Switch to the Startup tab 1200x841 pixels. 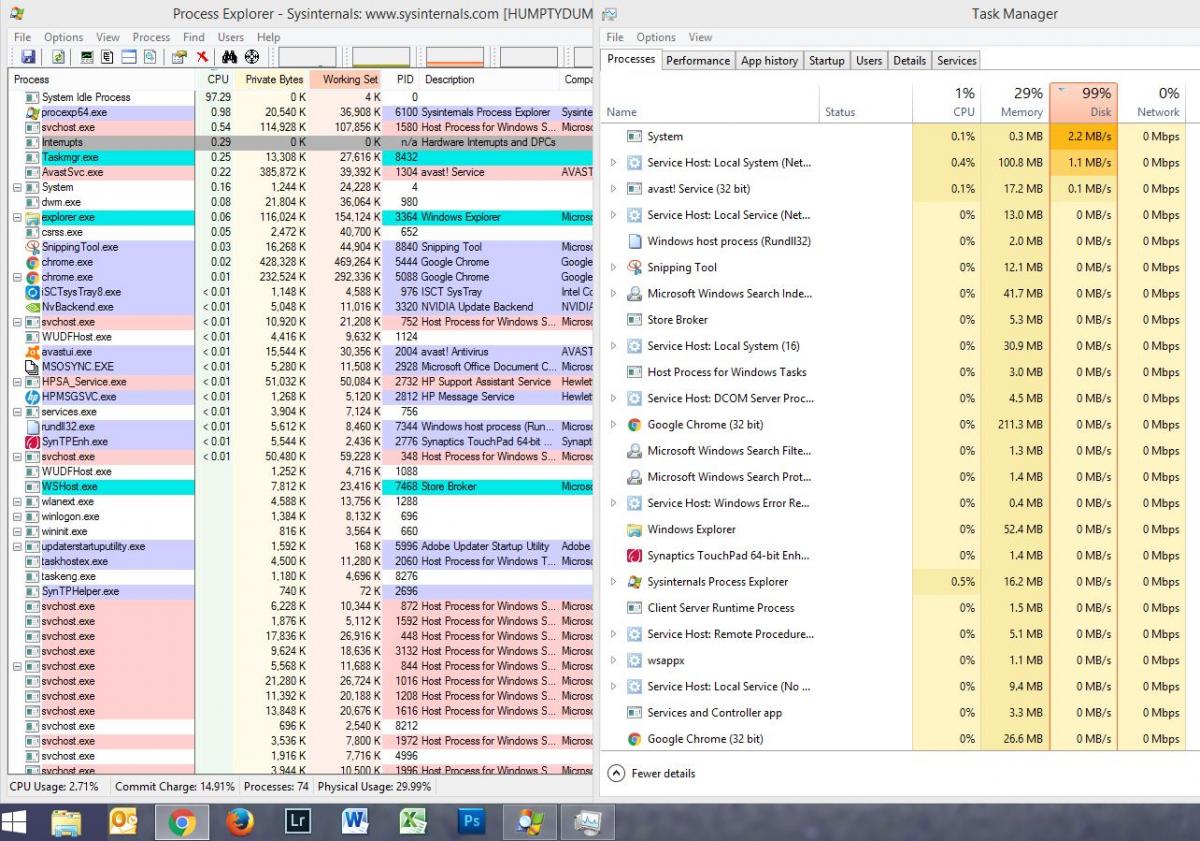click(x=827, y=60)
